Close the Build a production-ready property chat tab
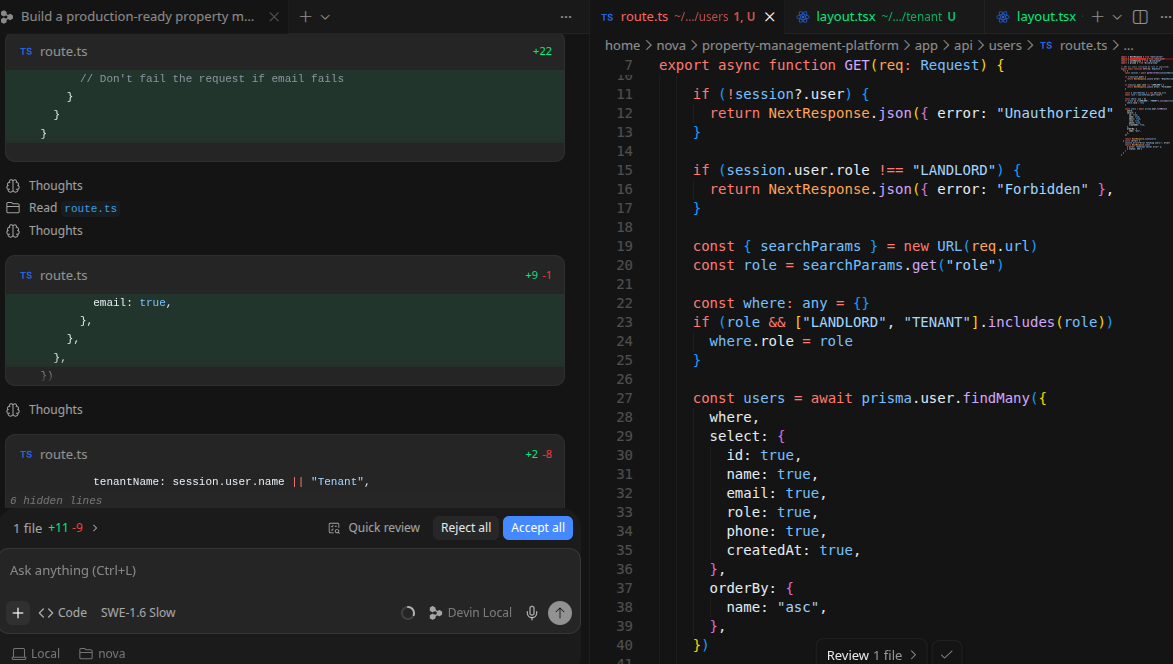1173x664 pixels. click(275, 16)
